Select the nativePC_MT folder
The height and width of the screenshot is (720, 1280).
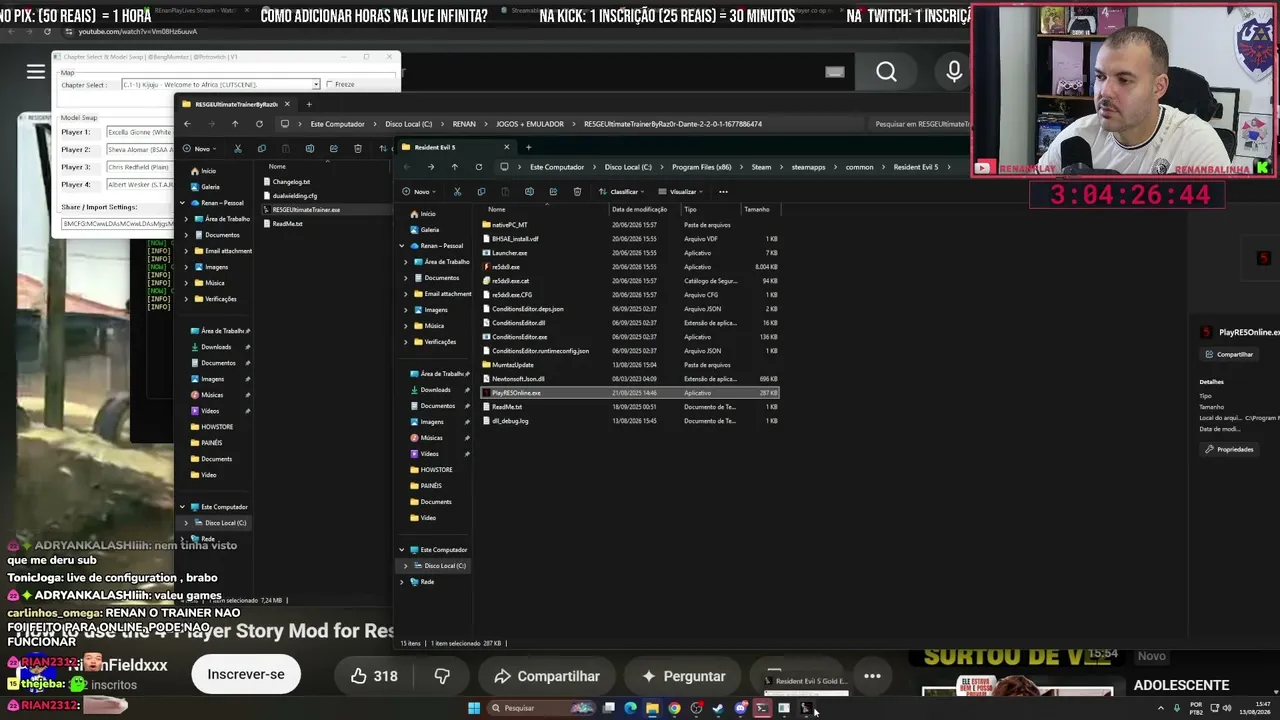click(x=630, y=225)
